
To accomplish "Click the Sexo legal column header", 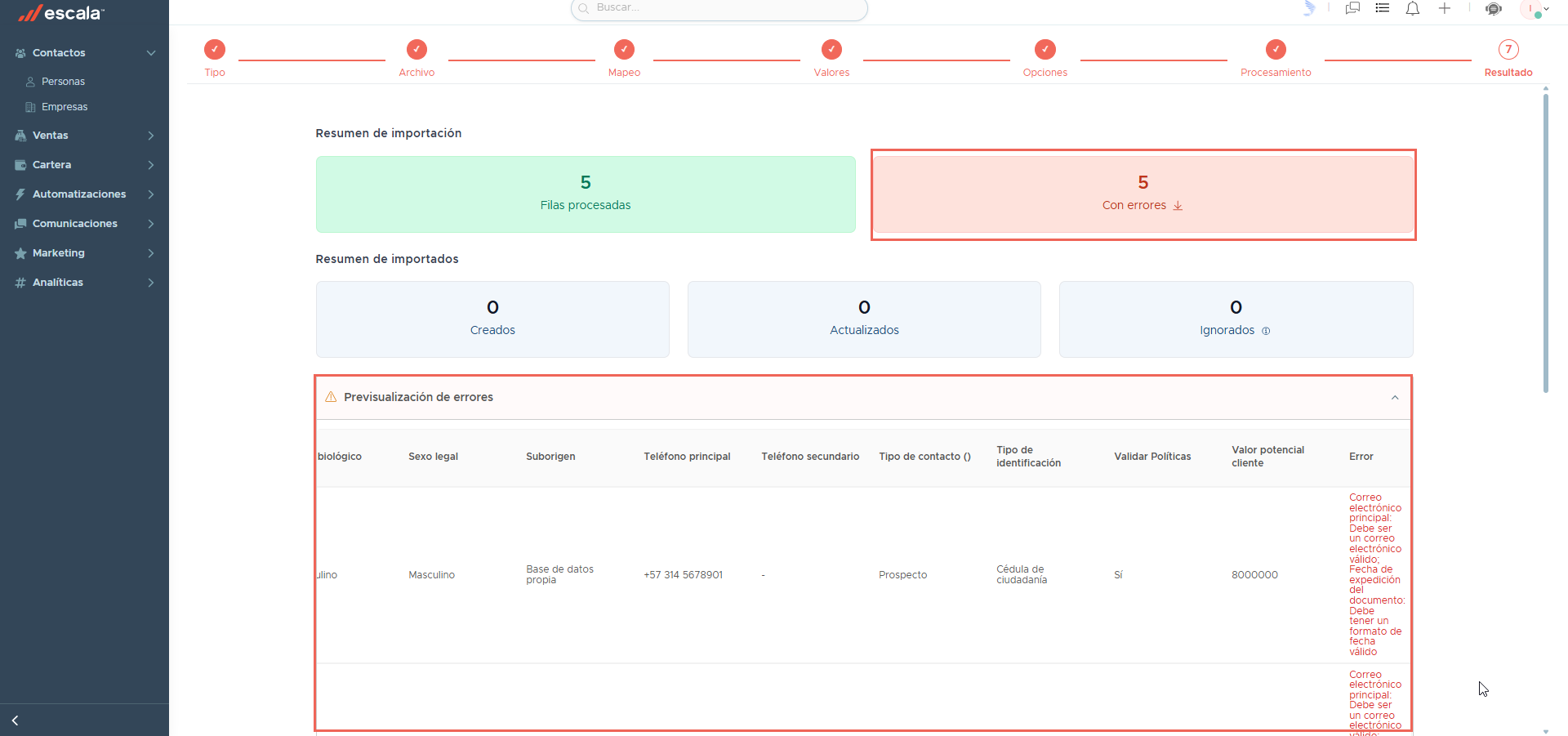I will [x=433, y=457].
